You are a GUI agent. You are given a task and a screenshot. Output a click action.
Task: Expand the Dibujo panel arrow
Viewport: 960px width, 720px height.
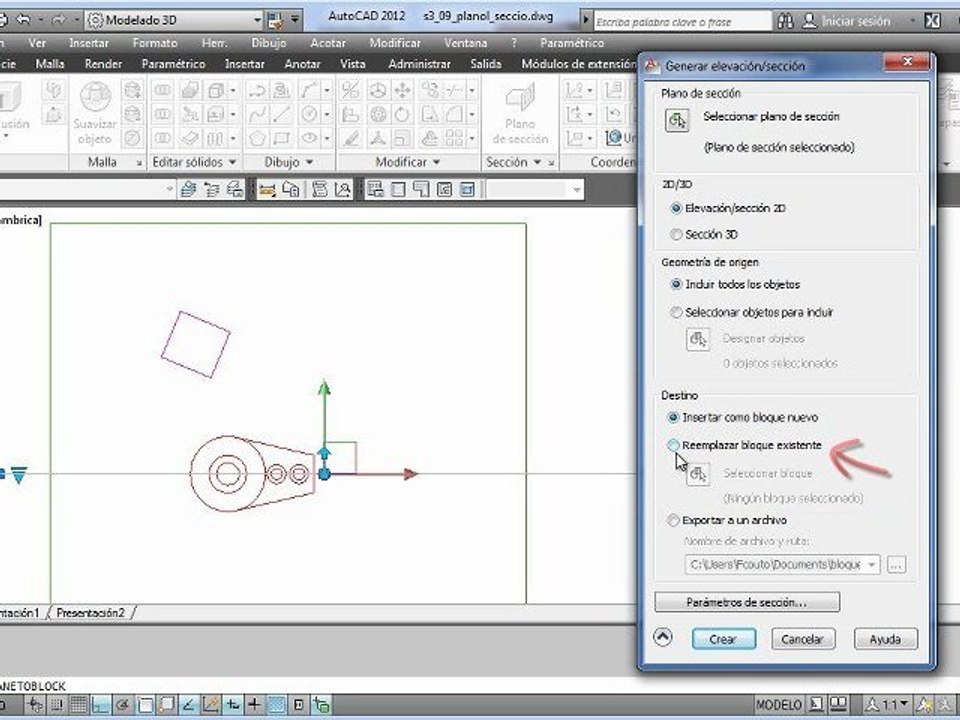(309, 162)
